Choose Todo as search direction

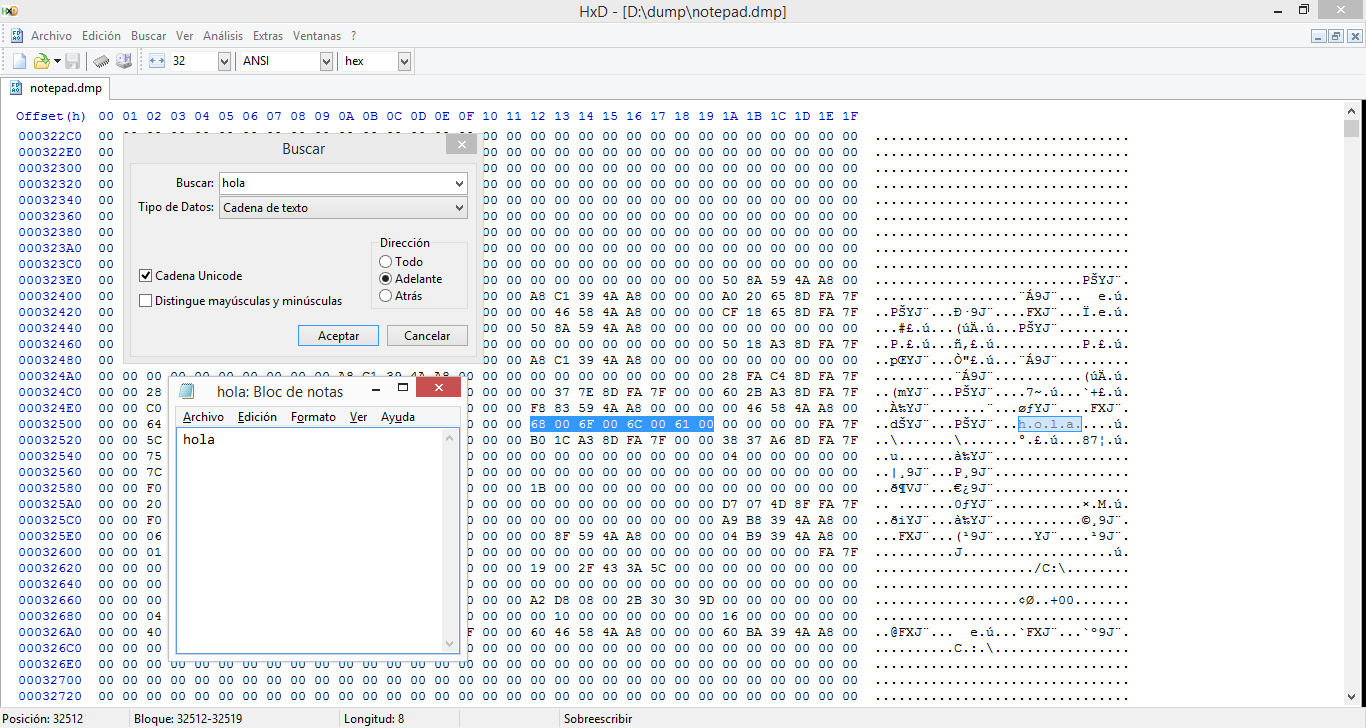point(386,262)
